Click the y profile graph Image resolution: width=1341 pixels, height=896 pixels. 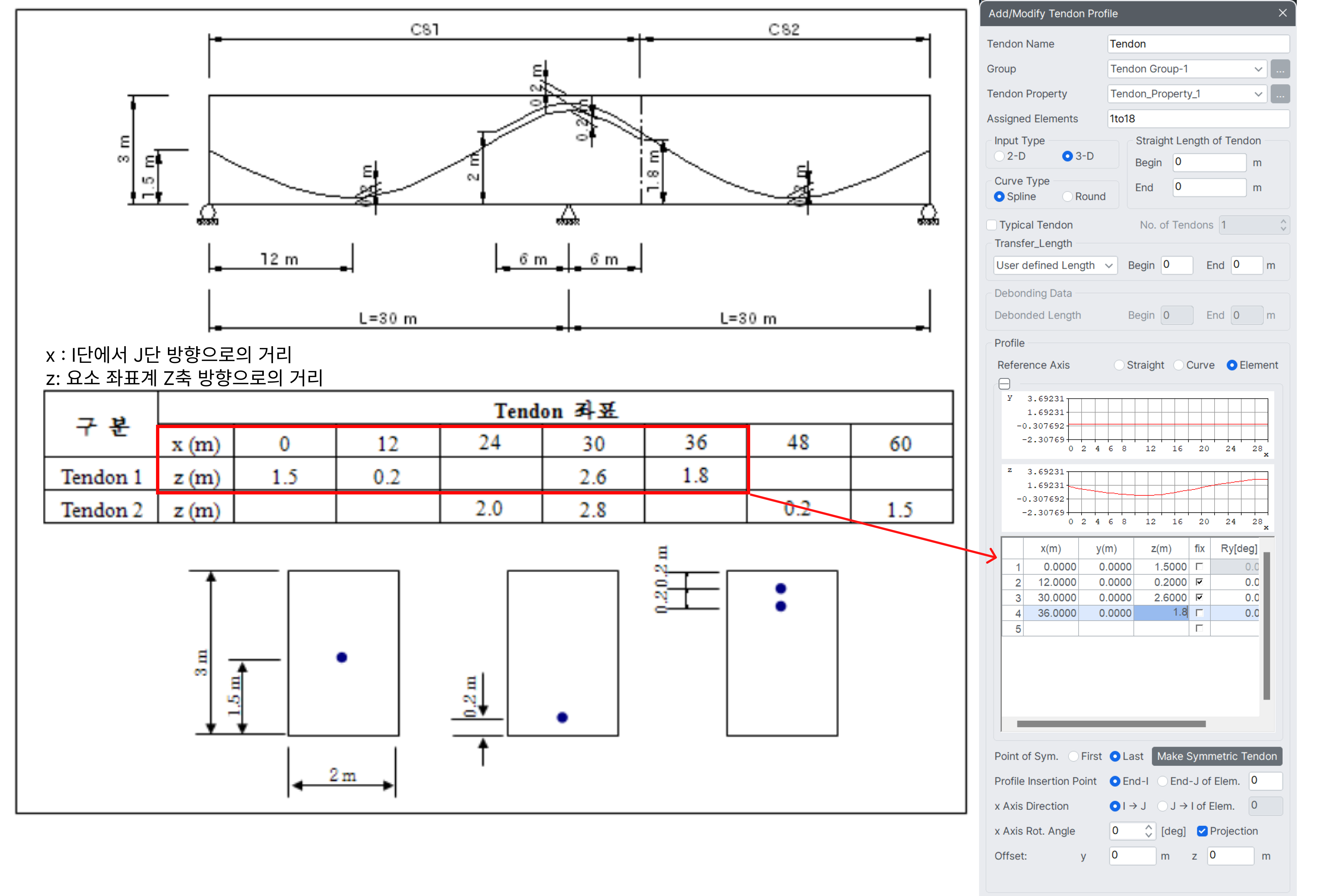click(1137, 424)
